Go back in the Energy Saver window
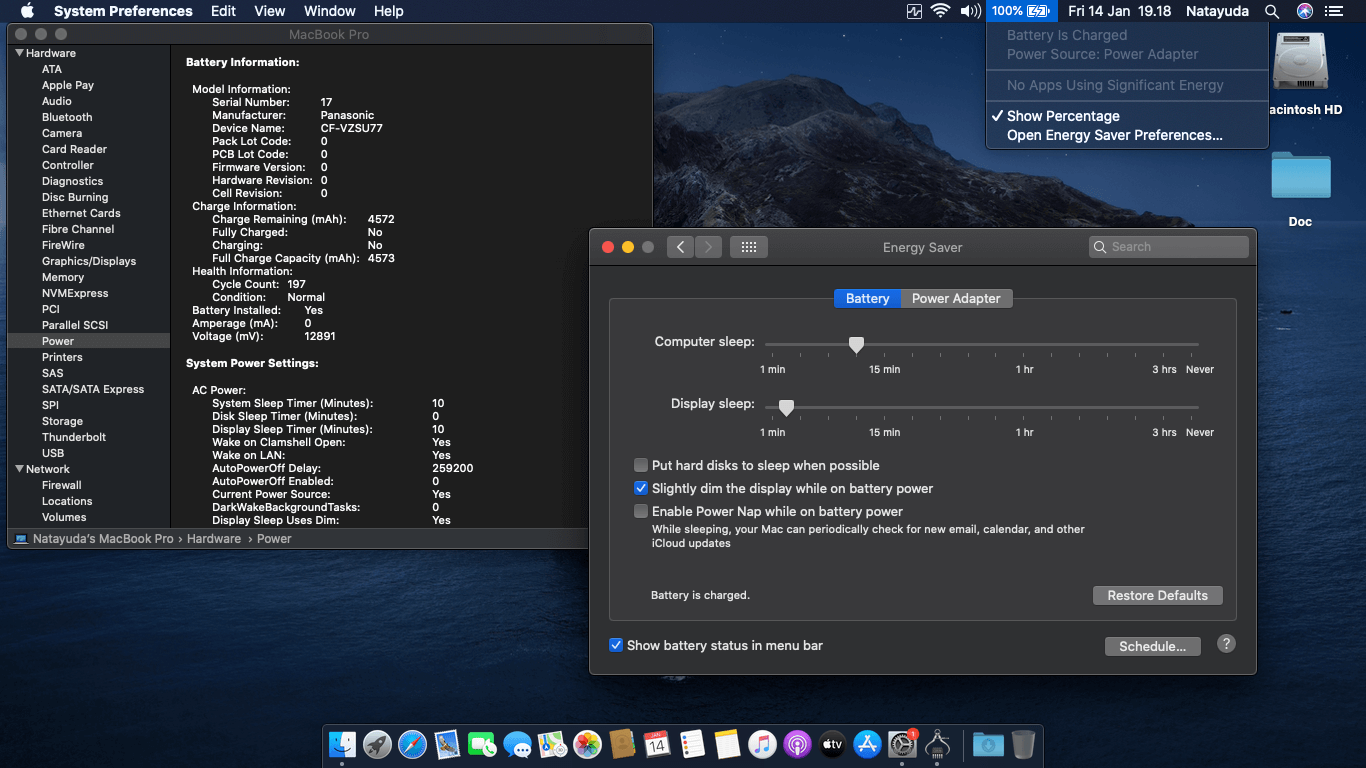 (x=680, y=247)
